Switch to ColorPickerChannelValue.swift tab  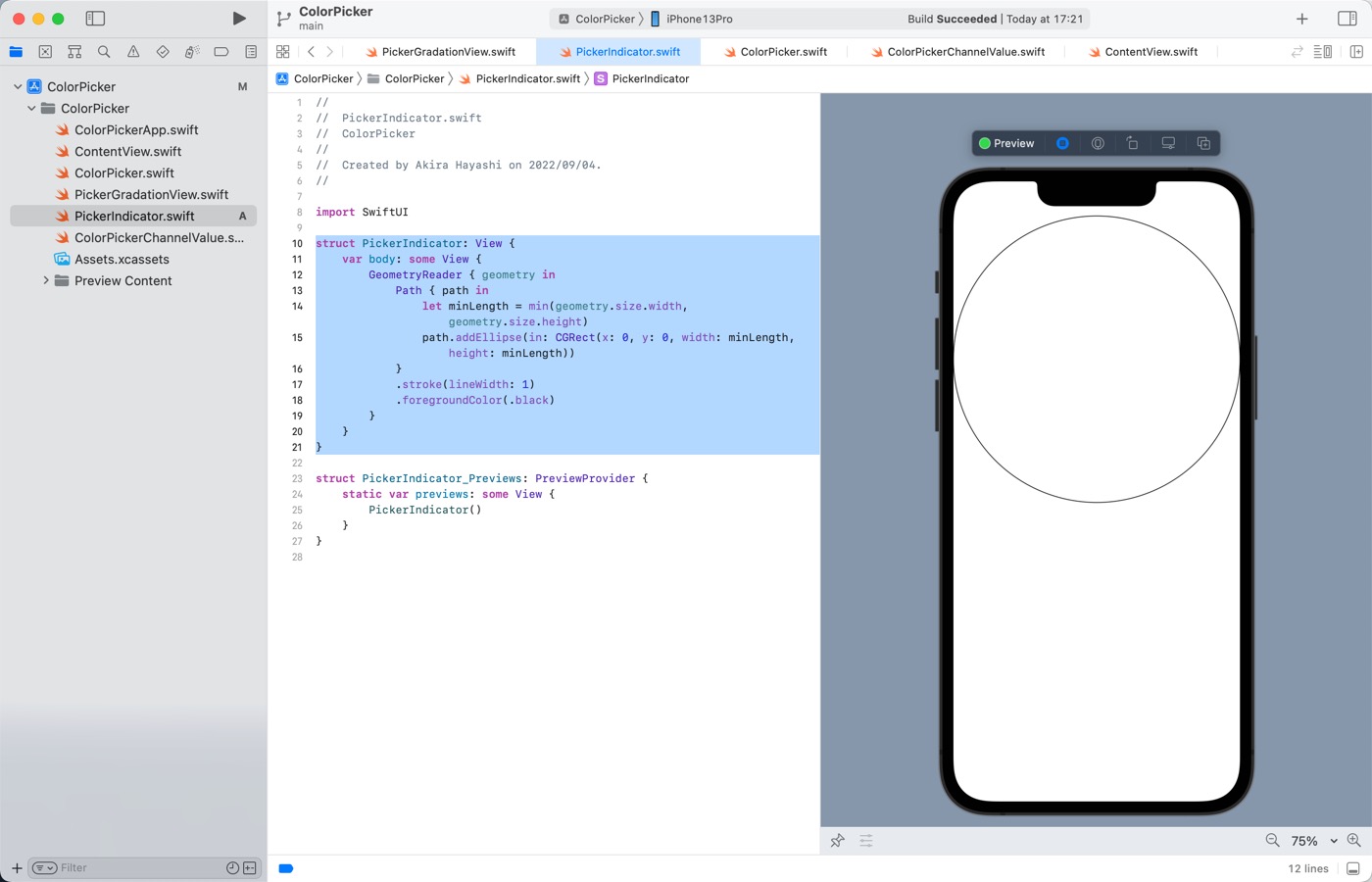pos(957,52)
